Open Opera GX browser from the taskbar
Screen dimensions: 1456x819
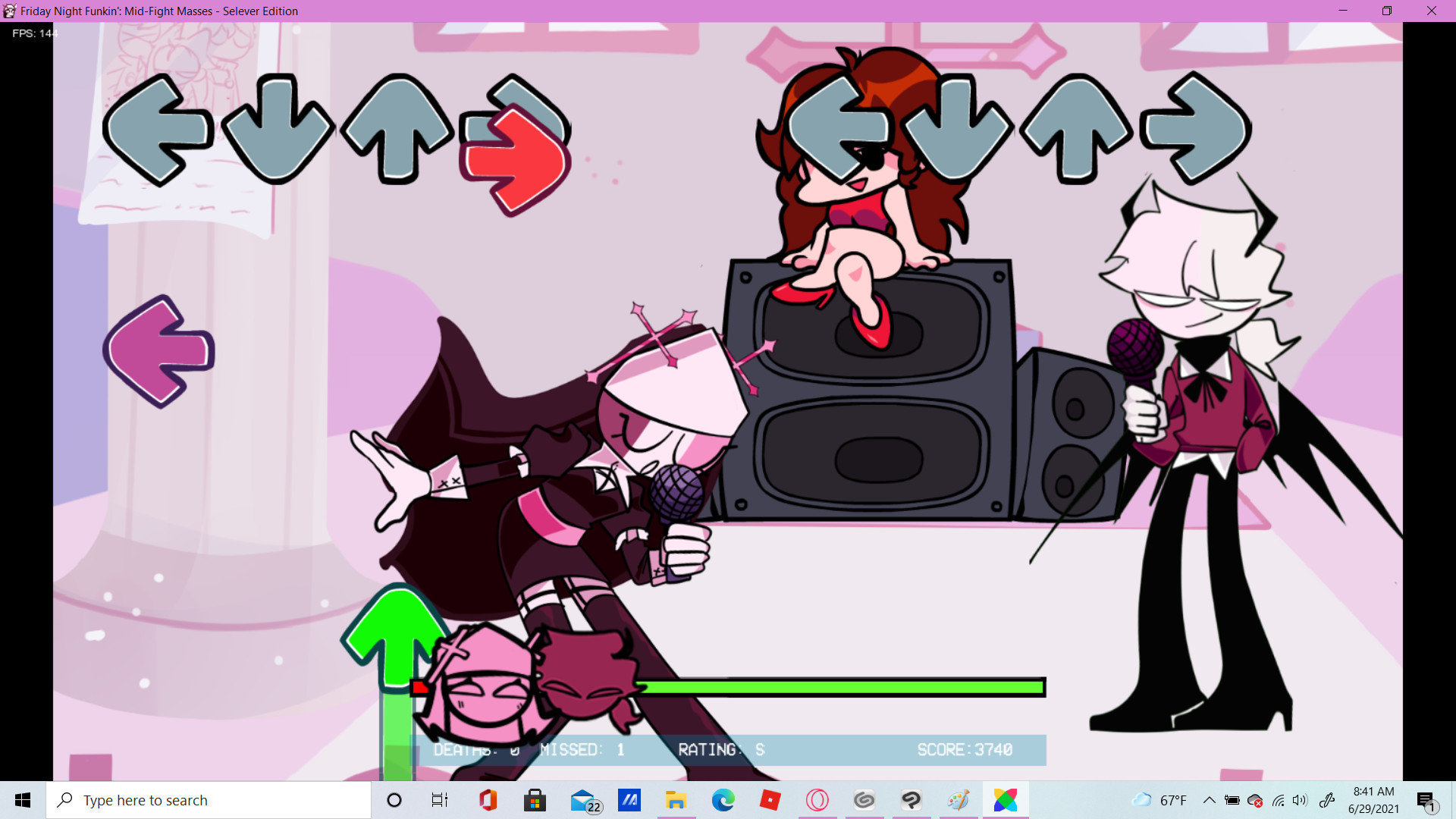[x=817, y=800]
